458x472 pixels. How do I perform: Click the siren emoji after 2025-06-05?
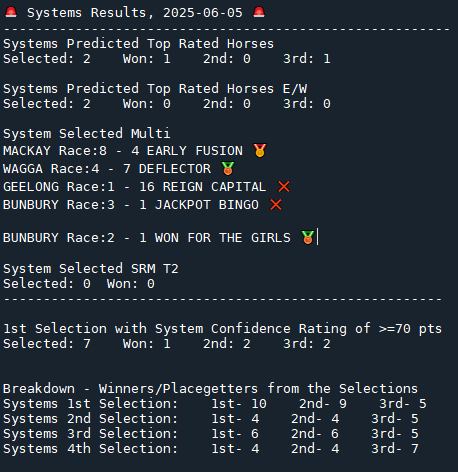259,12
